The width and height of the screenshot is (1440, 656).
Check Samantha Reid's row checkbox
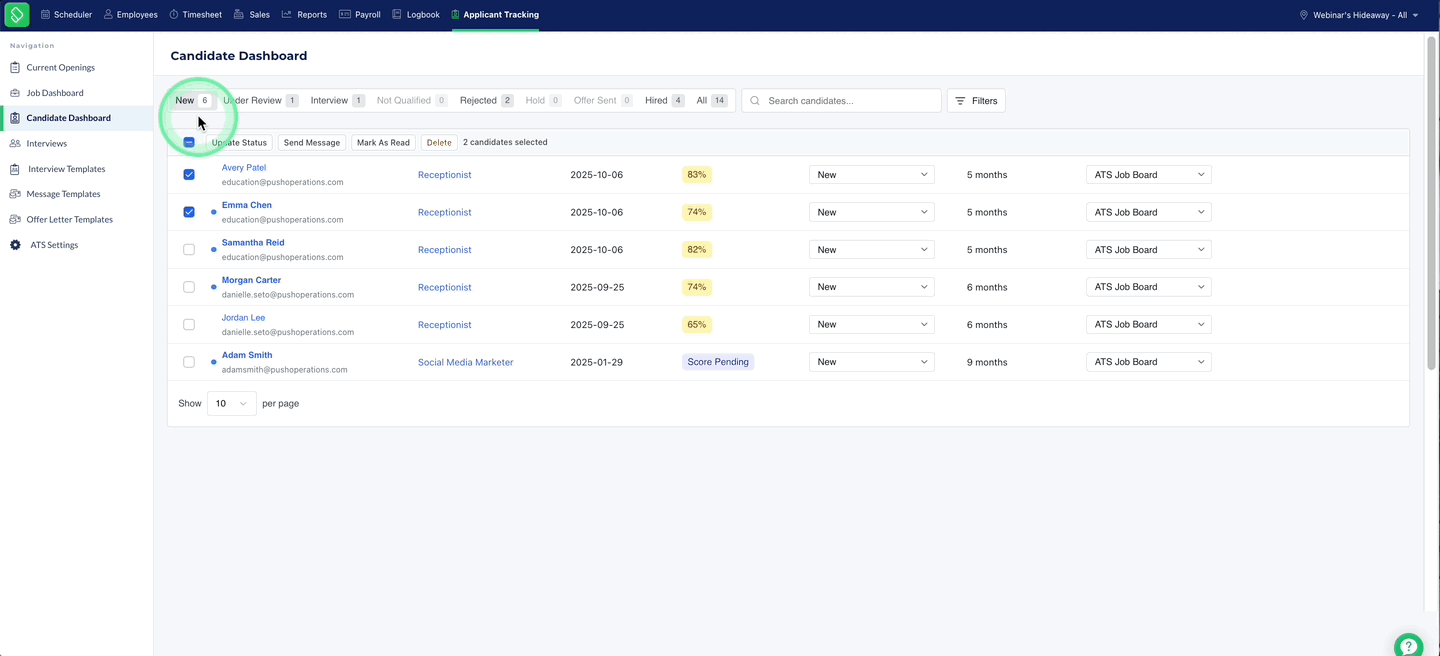pyautogui.click(x=189, y=250)
